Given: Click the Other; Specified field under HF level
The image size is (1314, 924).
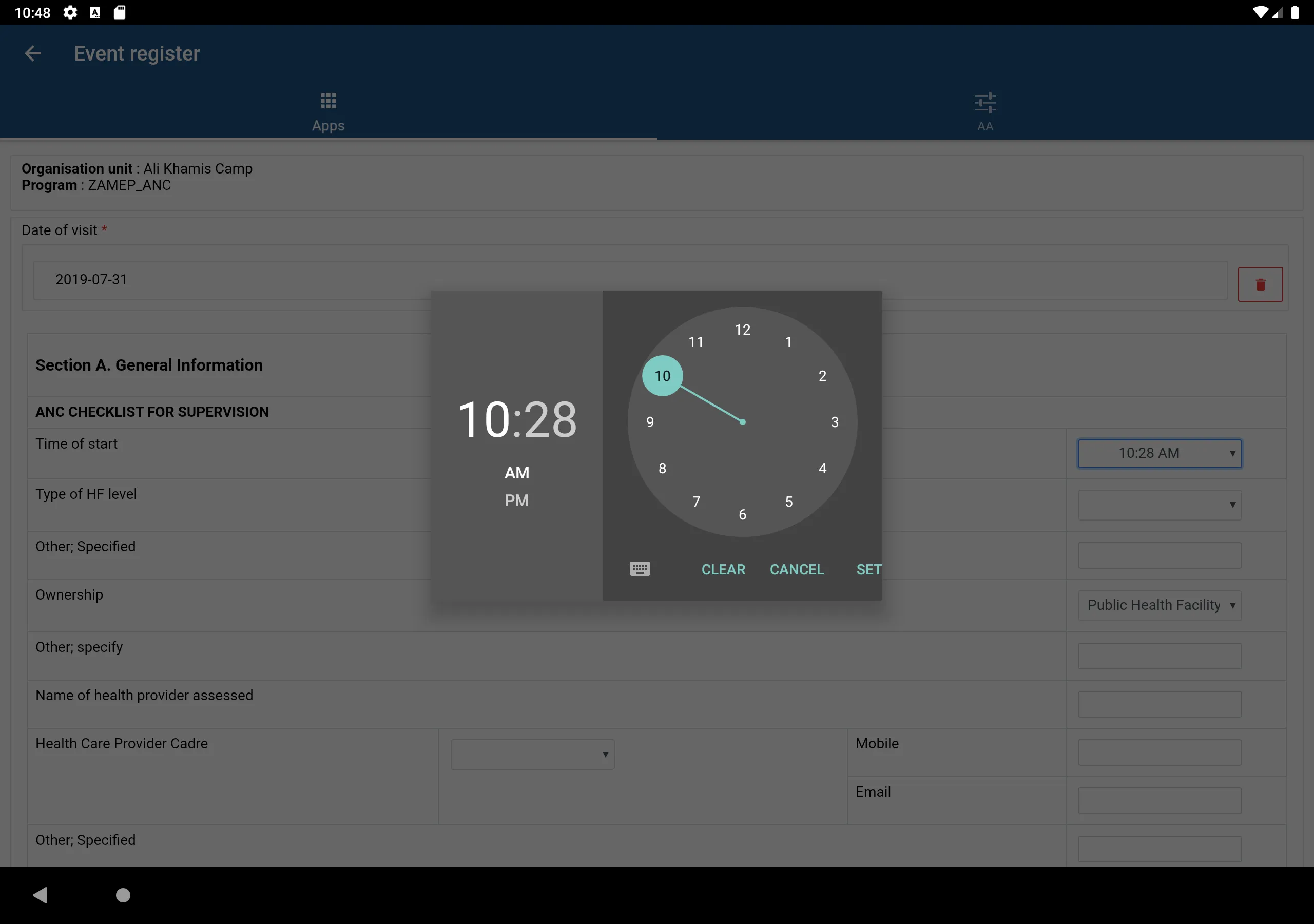Looking at the screenshot, I should point(1160,555).
